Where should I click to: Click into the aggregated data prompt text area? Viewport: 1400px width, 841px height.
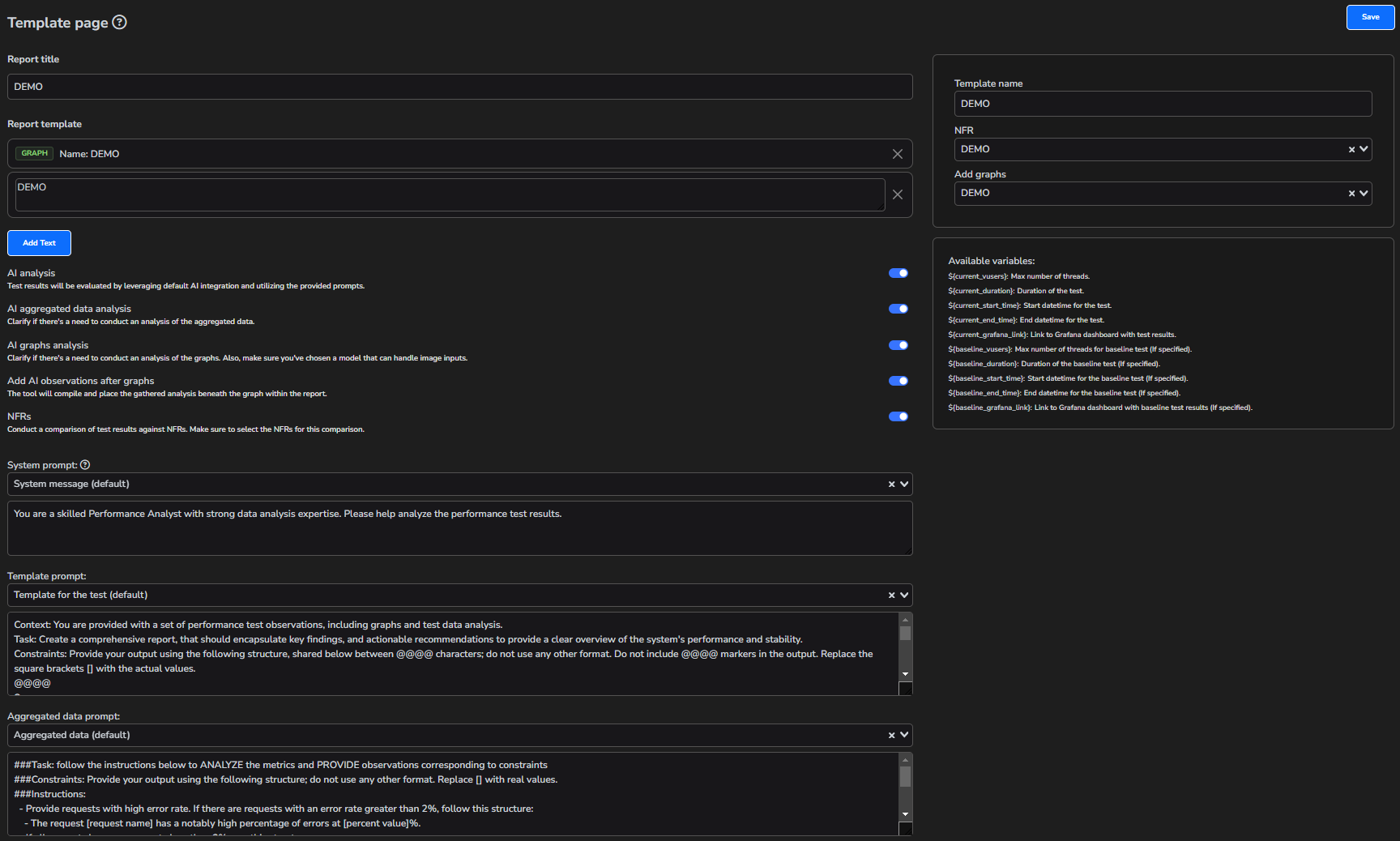453,794
